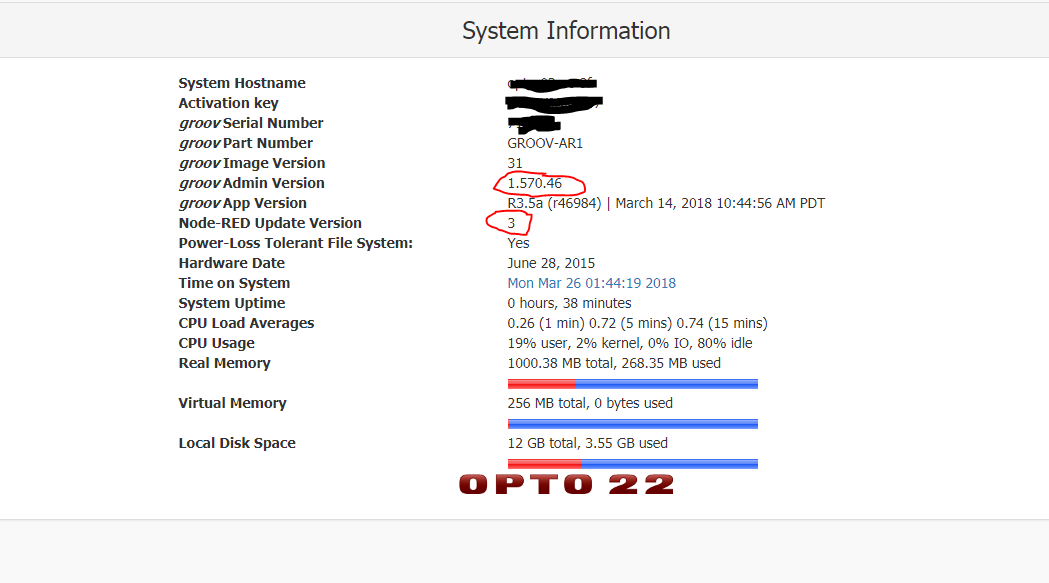Viewport: 1049px width, 583px height.
Task: Click the Node-RED Update Version label
Action: tap(270, 223)
